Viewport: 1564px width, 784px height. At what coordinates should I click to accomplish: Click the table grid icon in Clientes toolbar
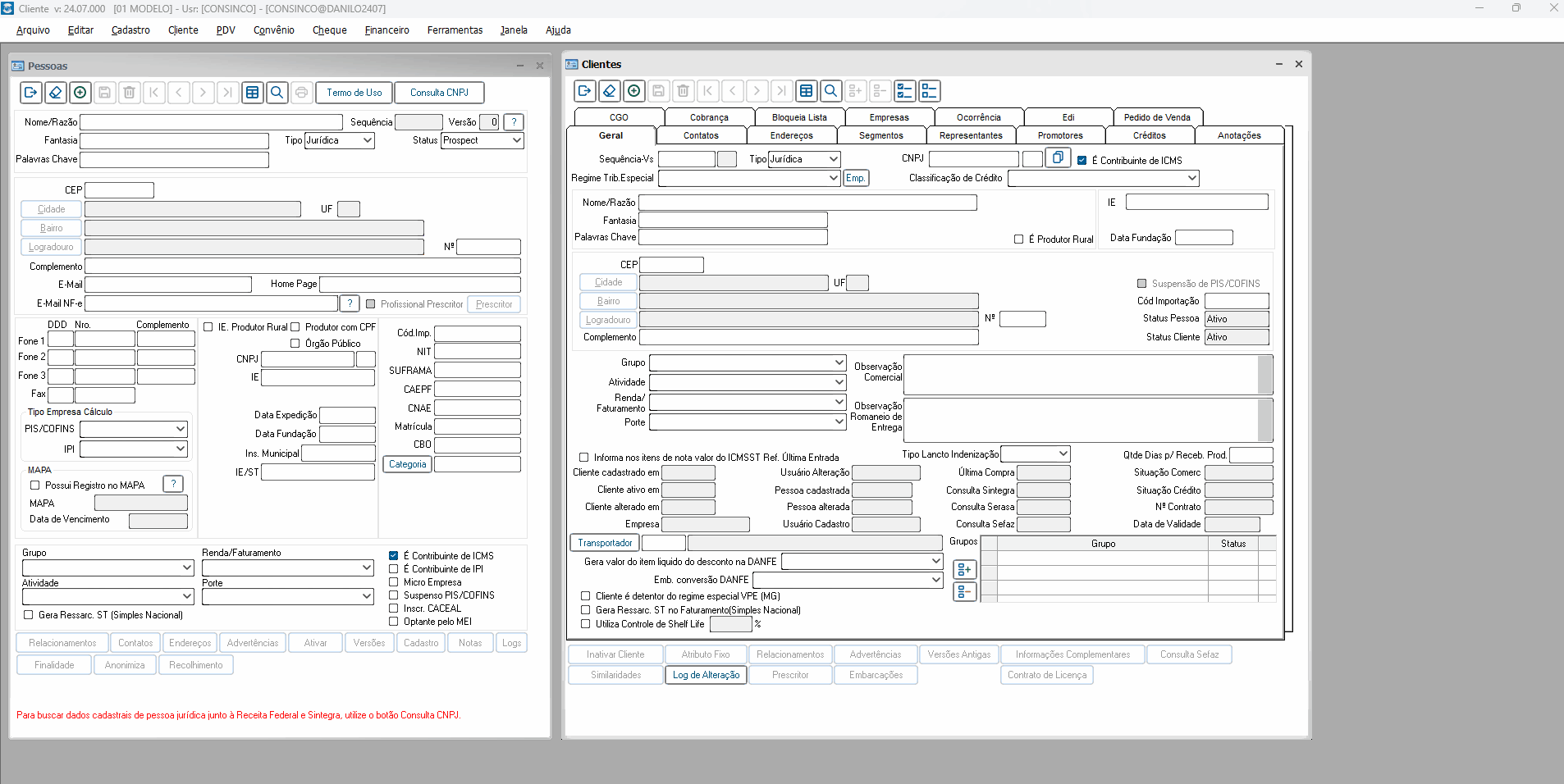[x=807, y=91]
